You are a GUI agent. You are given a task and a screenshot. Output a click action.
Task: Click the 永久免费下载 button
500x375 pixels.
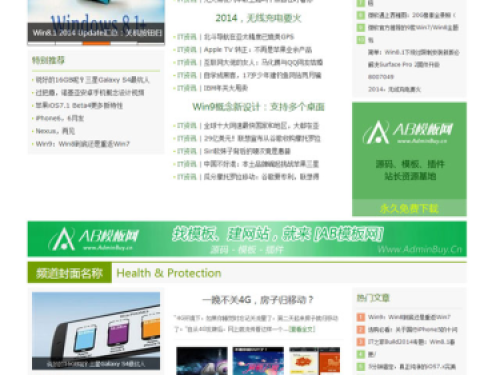coord(409,208)
